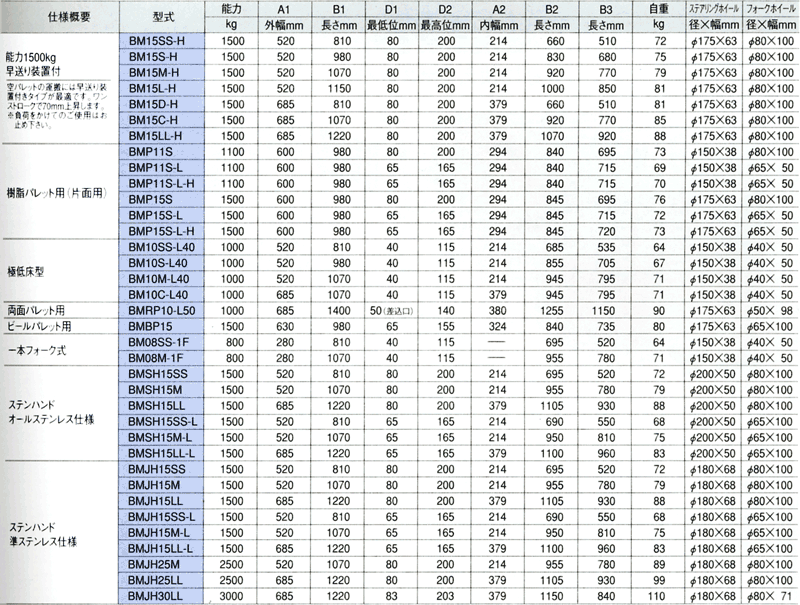Click model BMP11S cell

[x=162, y=152]
